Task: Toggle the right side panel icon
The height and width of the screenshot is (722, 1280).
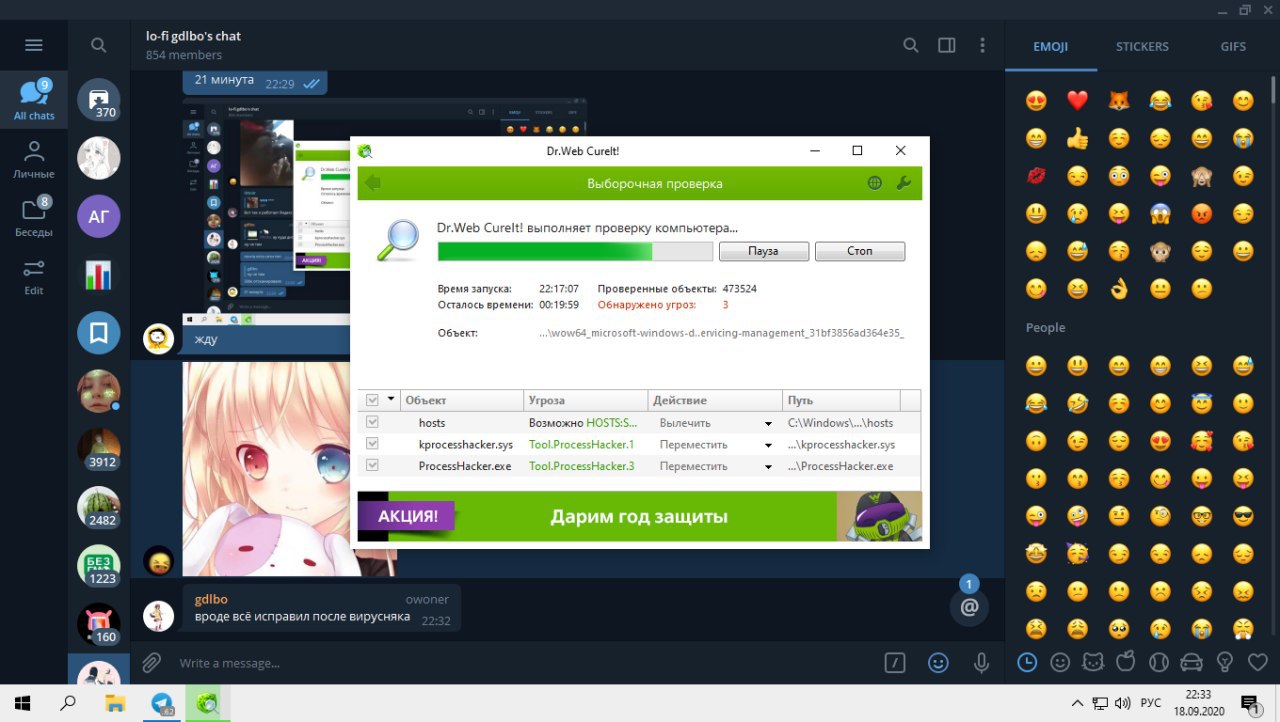Action: [946, 45]
